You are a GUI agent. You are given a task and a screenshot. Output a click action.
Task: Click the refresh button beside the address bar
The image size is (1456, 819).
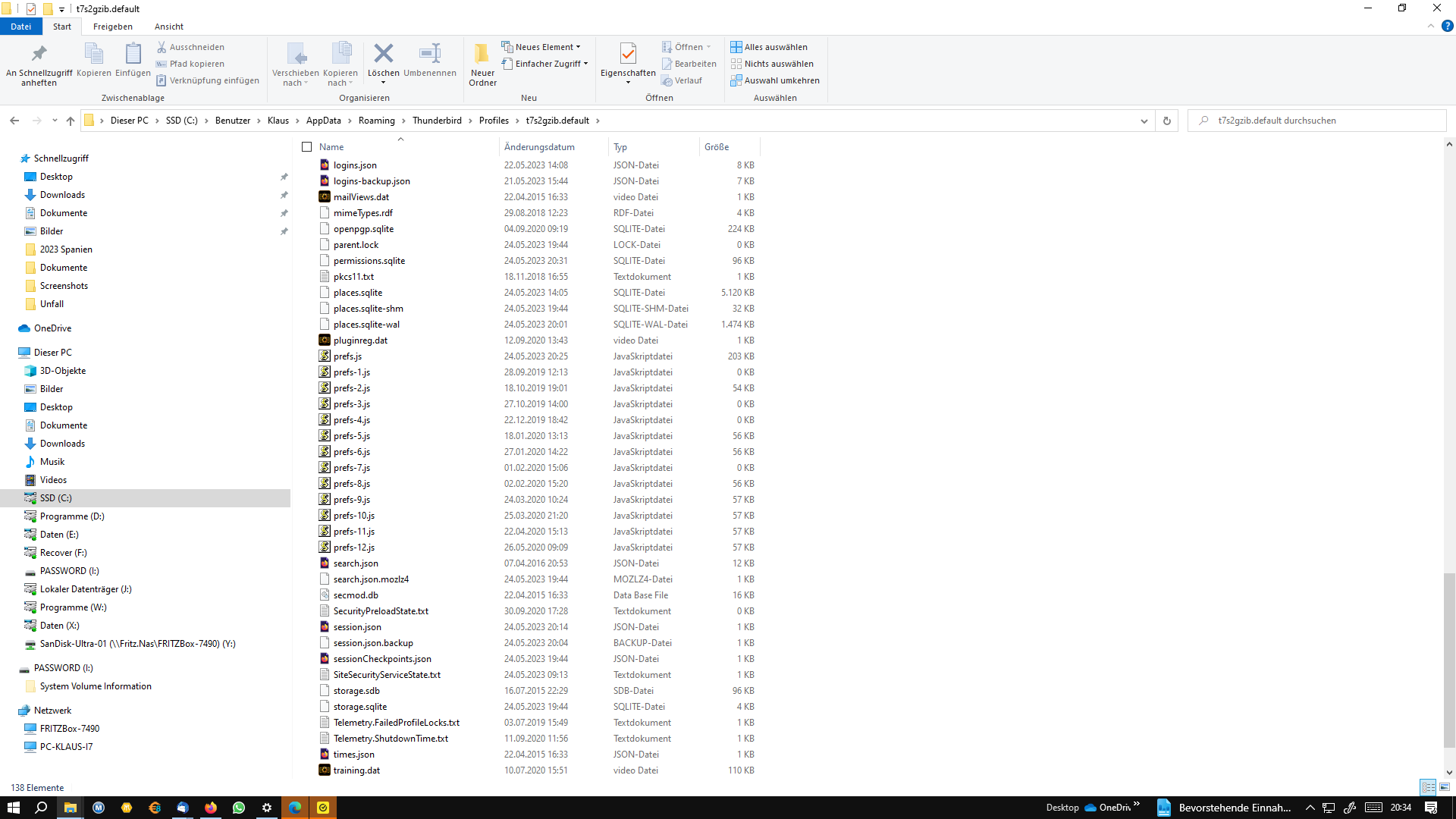pos(1166,121)
